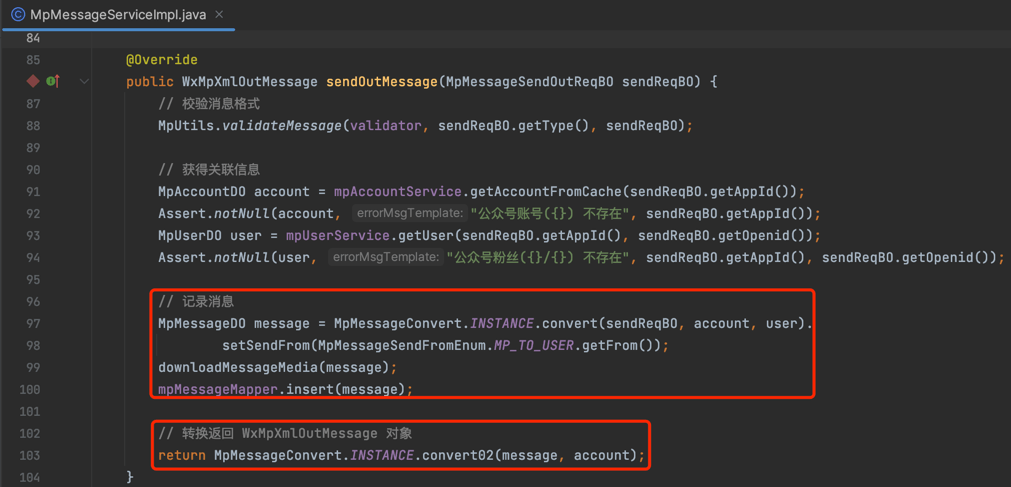
Task: Click the red method breakpoint diamond in gutter
Action: pyautogui.click(x=33, y=81)
